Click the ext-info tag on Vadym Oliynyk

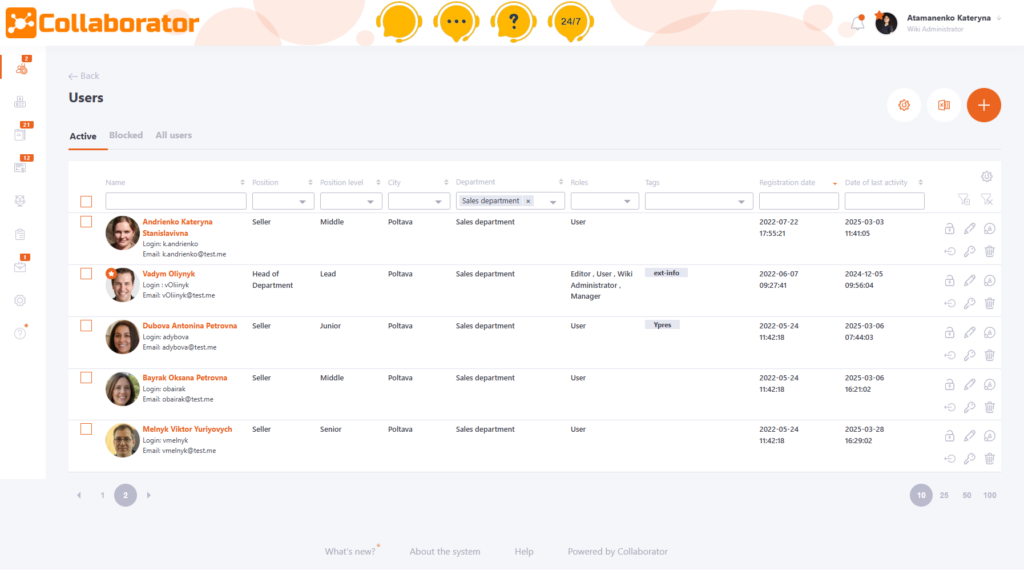point(666,273)
